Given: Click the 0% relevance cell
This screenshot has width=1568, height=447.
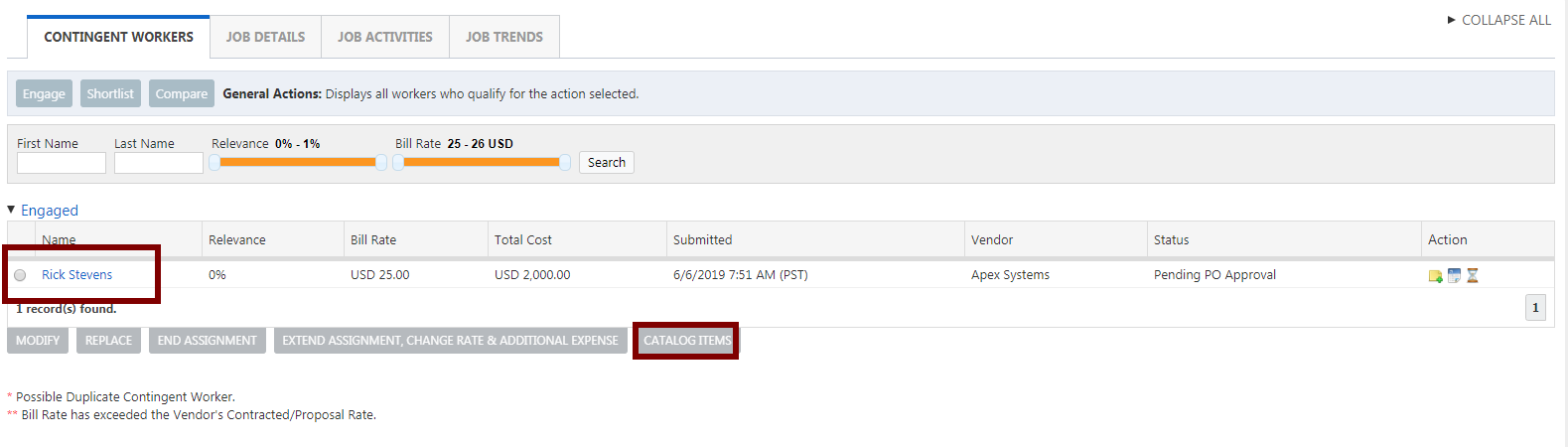Looking at the screenshot, I should (x=217, y=275).
